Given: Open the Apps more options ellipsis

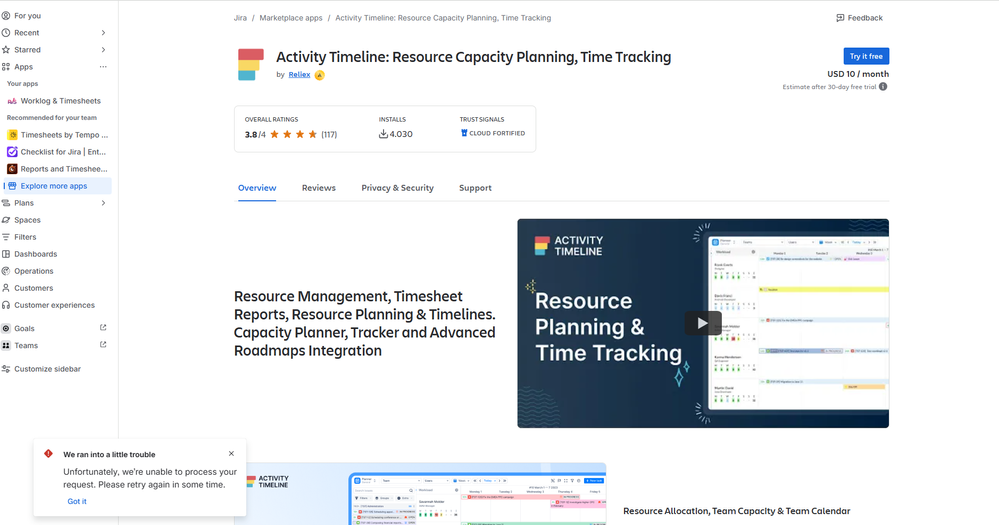Looking at the screenshot, I should [x=103, y=67].
